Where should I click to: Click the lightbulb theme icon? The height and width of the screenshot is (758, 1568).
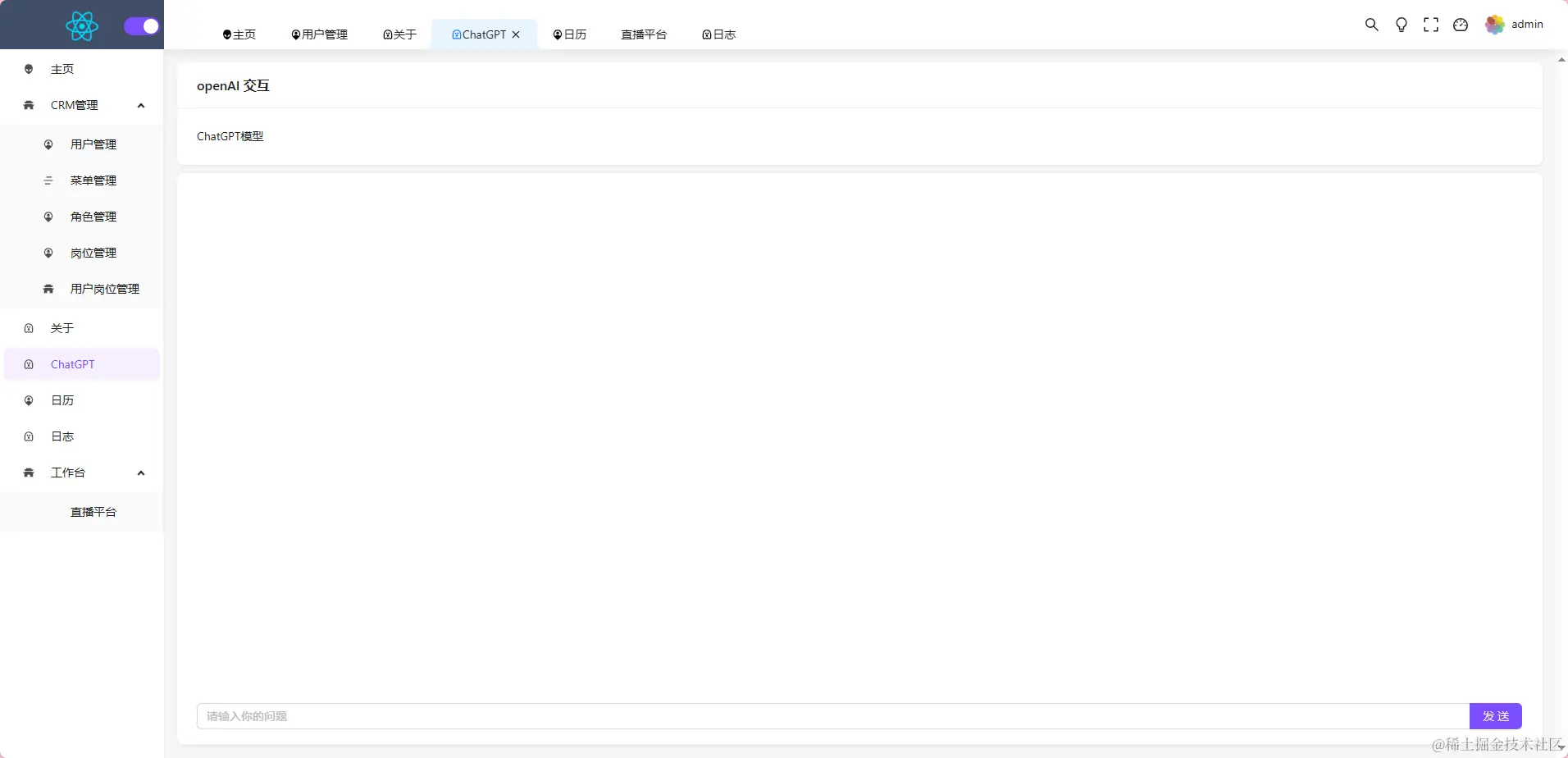1402,25
